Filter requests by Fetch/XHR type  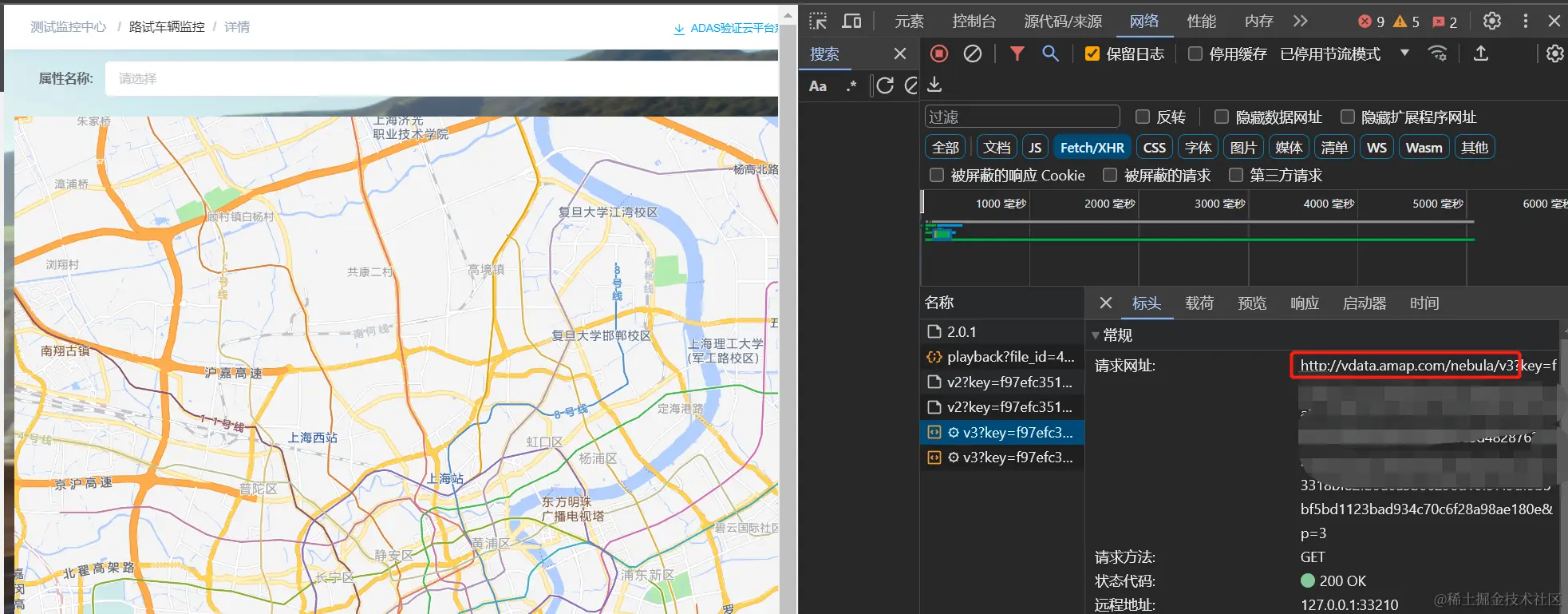[1092, 147]
